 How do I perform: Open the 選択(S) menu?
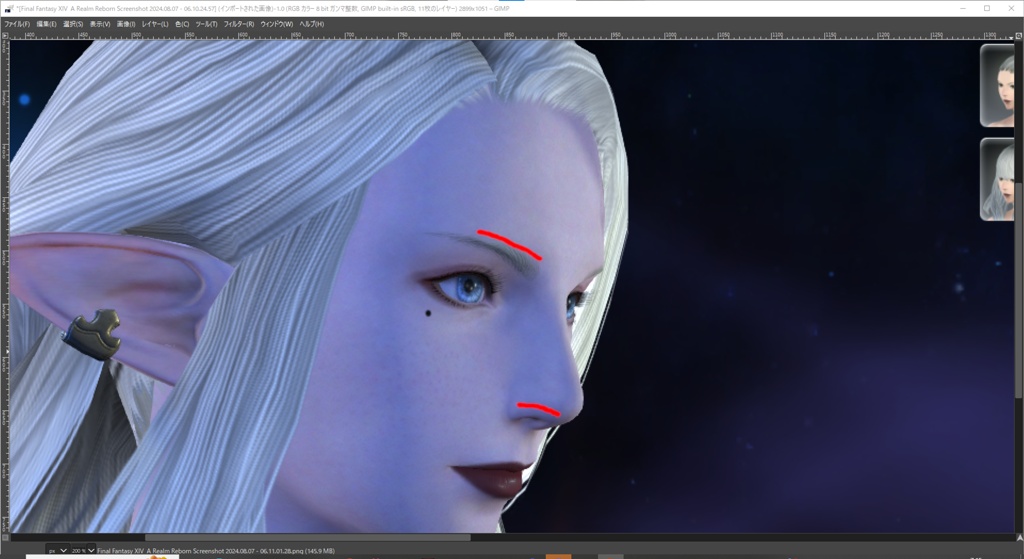click(x=72, y=24)
